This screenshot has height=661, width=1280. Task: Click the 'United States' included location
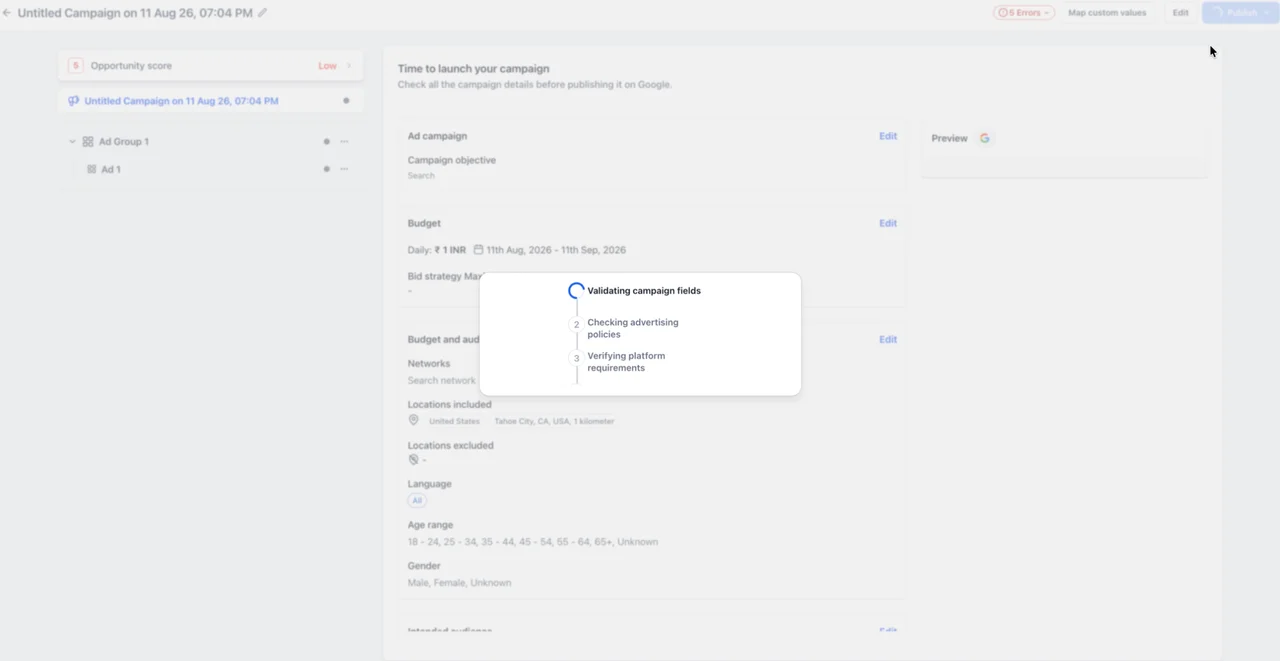pos(454,421)
